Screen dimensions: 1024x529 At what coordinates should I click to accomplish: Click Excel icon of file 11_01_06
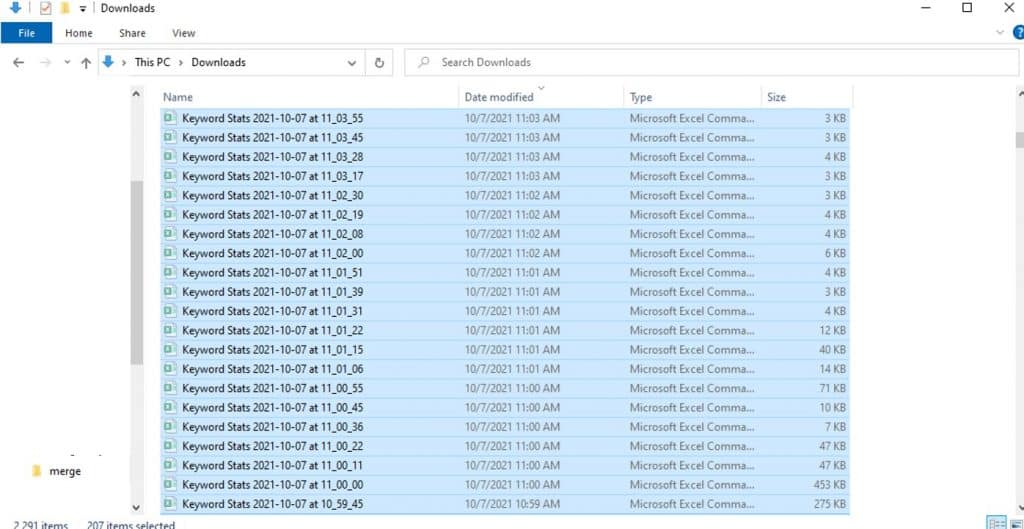point(170,368)
